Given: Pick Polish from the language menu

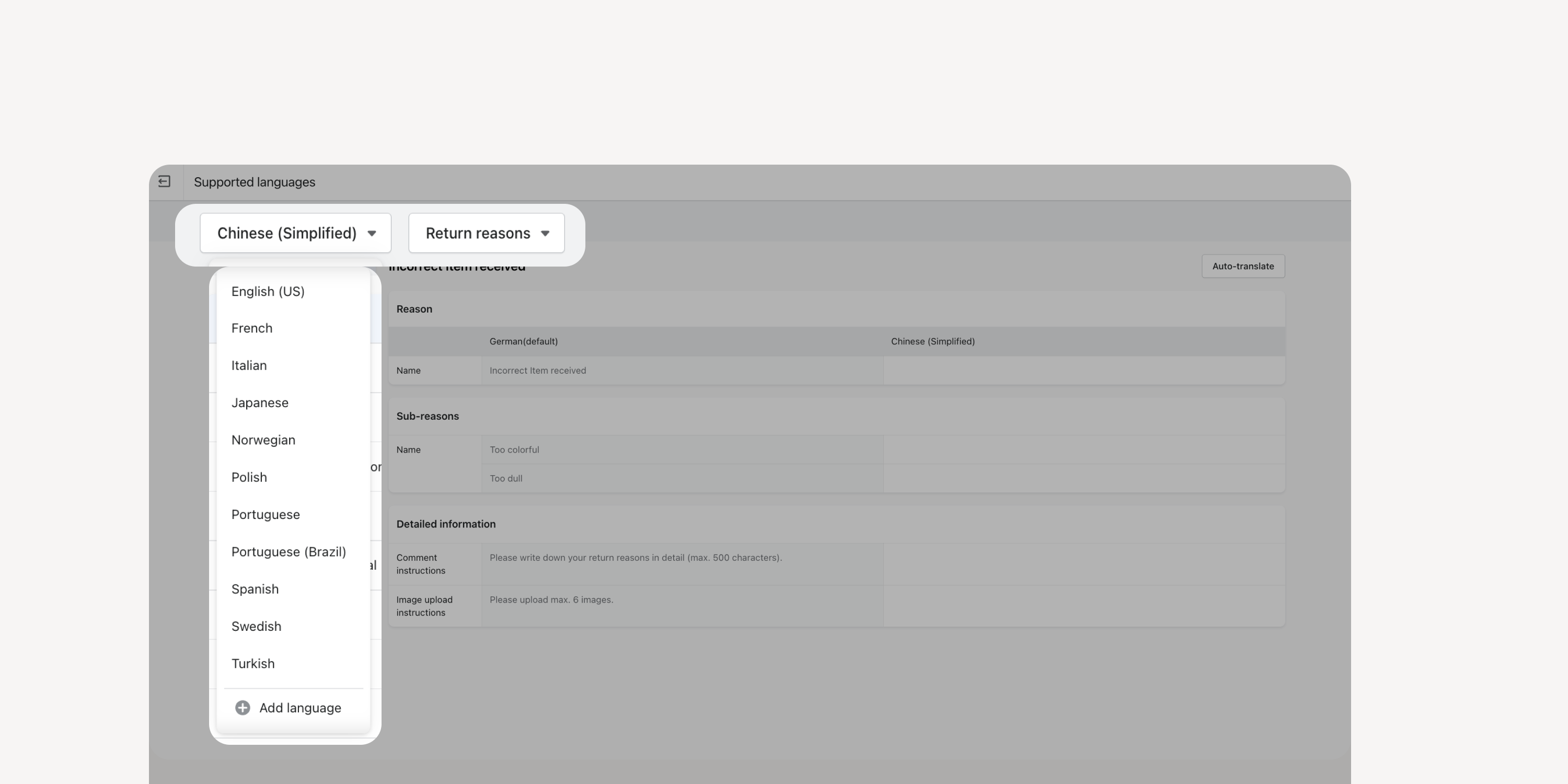Looking at the screenshot, I should click(x=293, y=477).
